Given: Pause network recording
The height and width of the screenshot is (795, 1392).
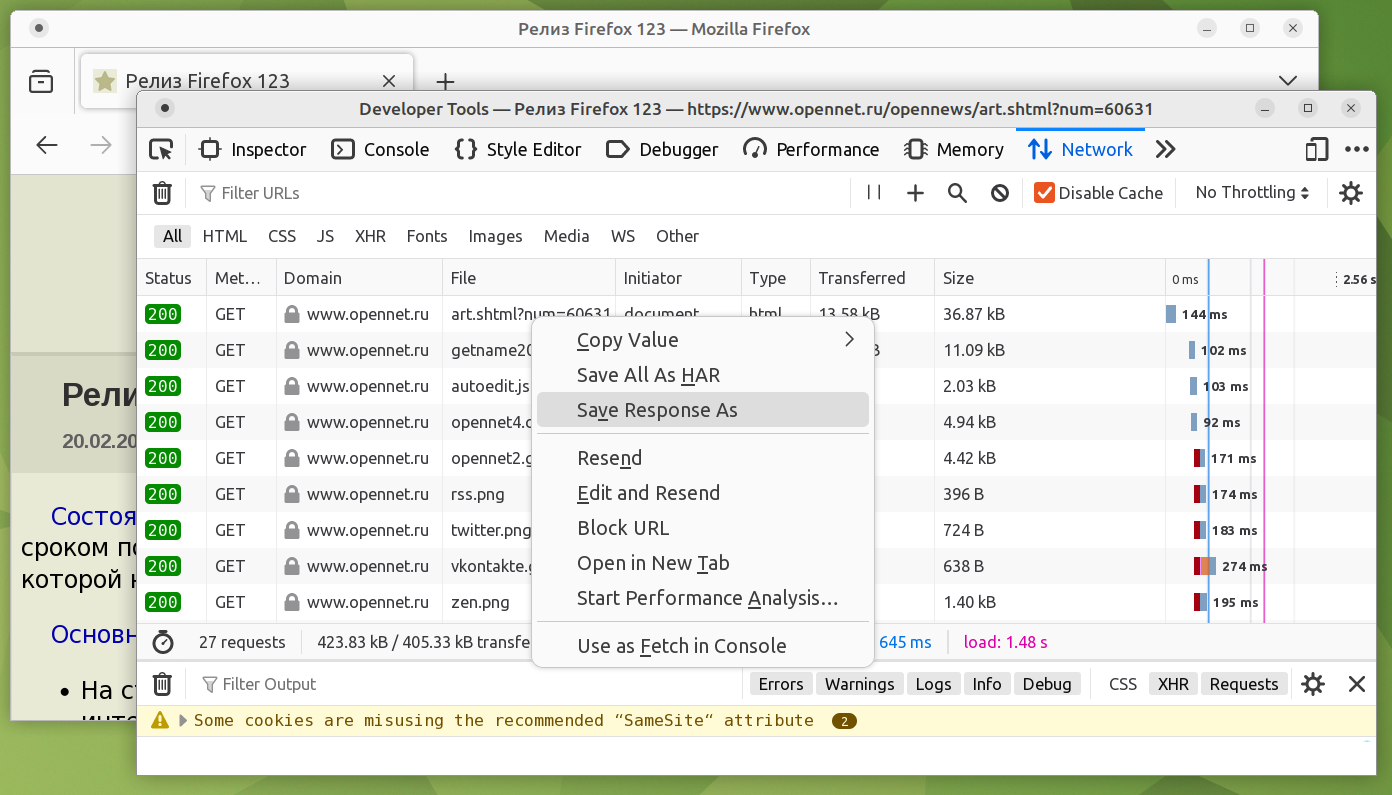Looking at the screenshot, I should point(874,193).
